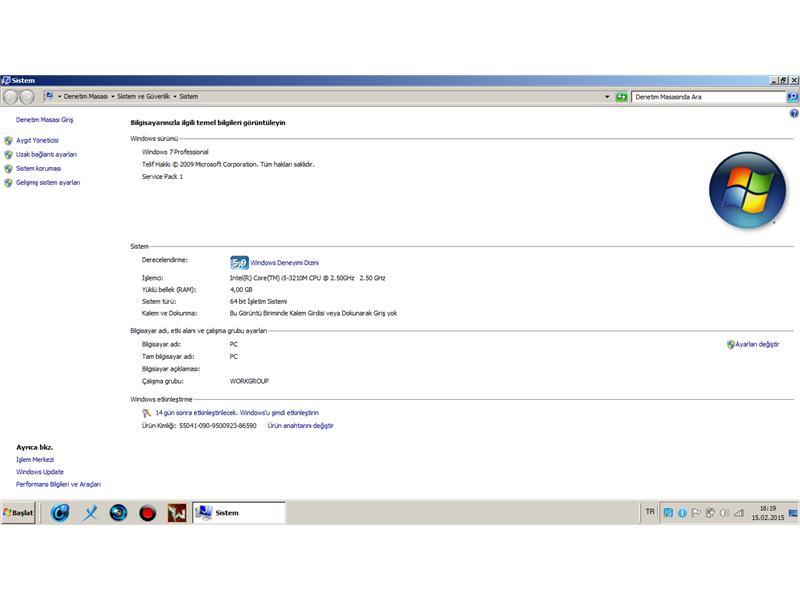
Task: Click the shield-like tray icon before volume
Action: (x=710, y=513)
